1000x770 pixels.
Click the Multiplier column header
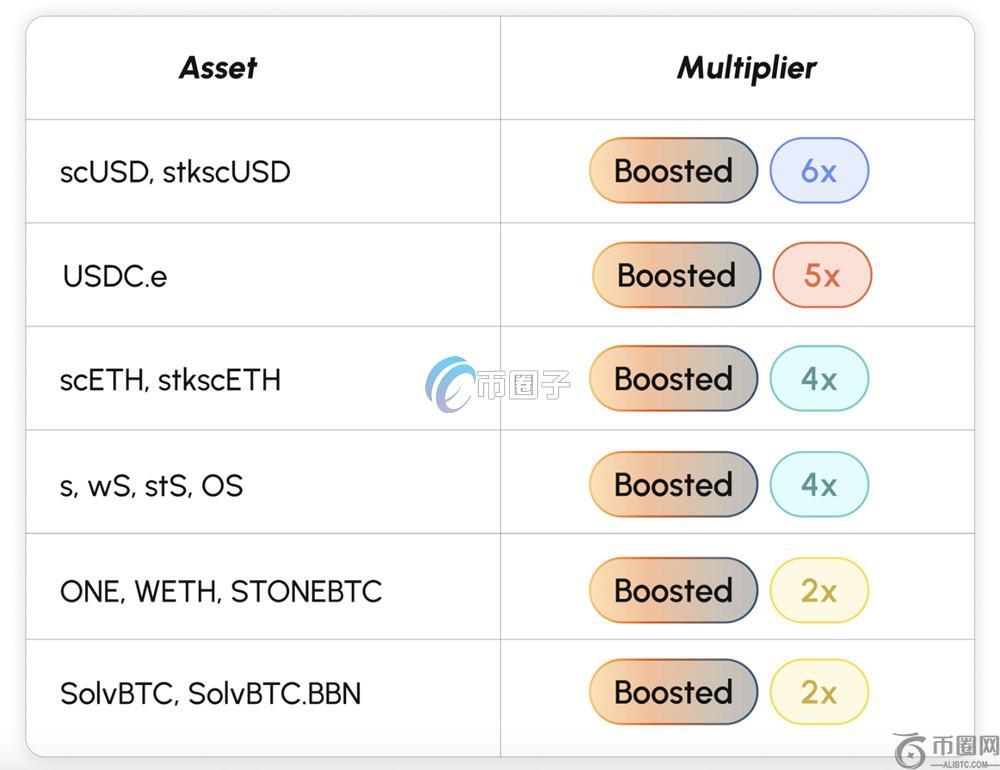click(746, 68)
